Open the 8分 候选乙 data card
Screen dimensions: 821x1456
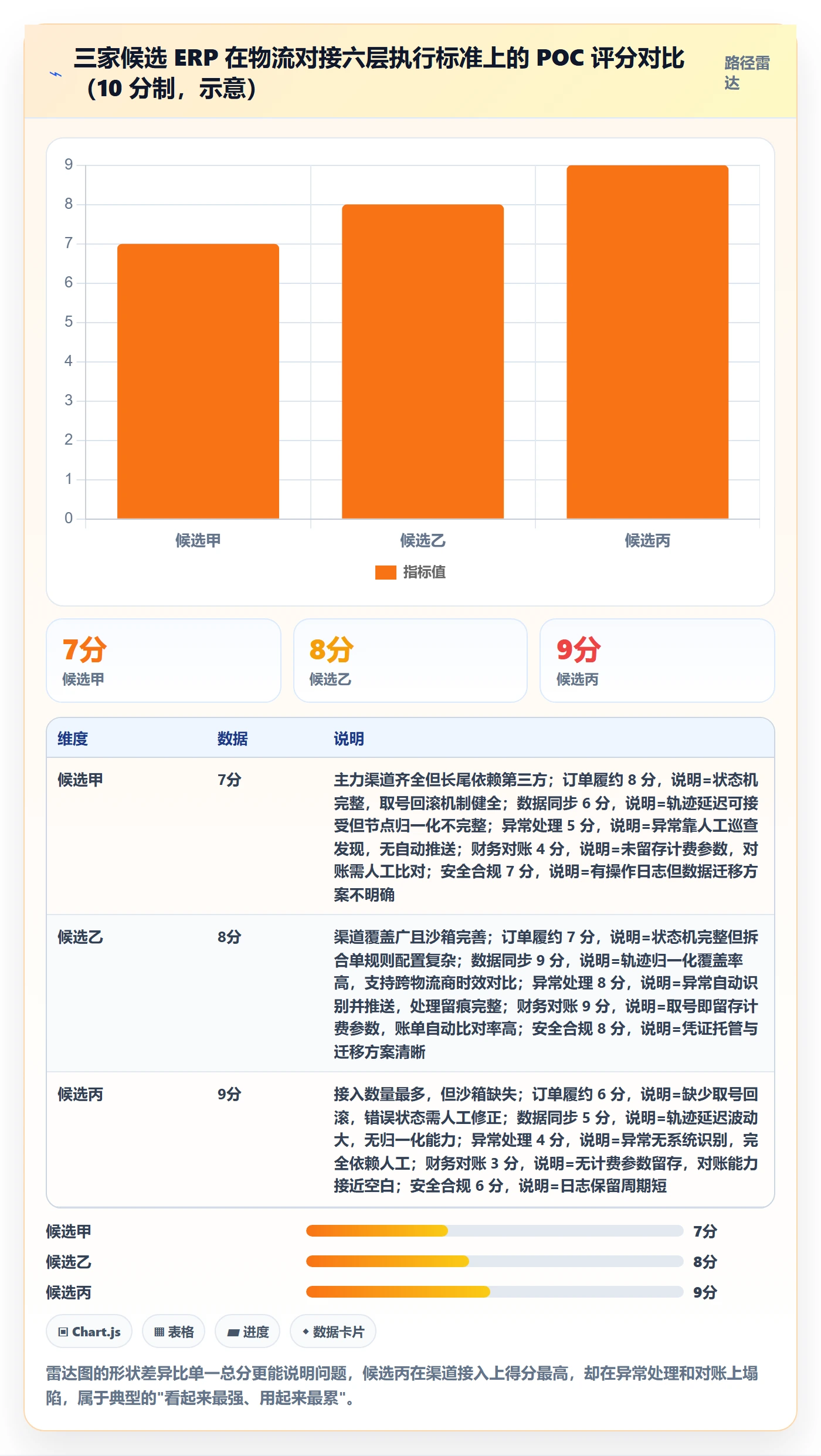click(x=410, y=661)
